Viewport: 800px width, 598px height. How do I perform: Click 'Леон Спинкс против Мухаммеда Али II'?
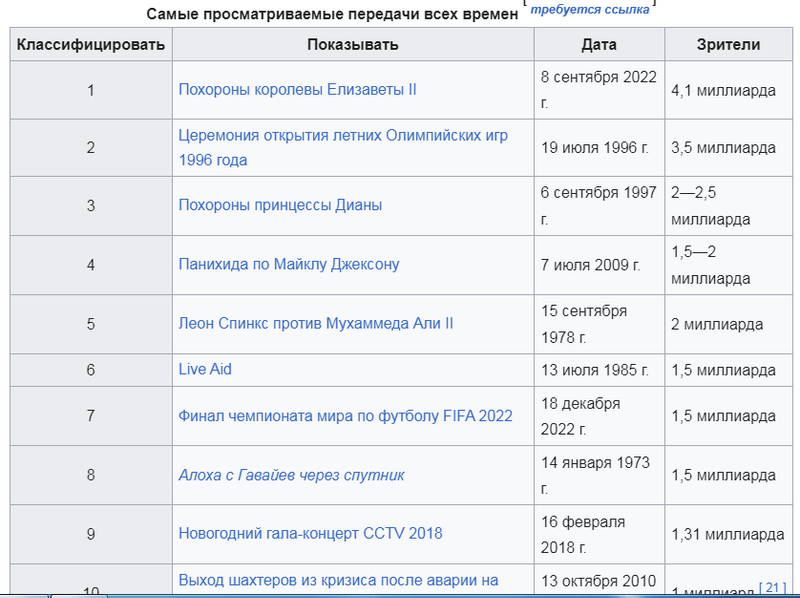pyautogui.click(x=316, y=323)
